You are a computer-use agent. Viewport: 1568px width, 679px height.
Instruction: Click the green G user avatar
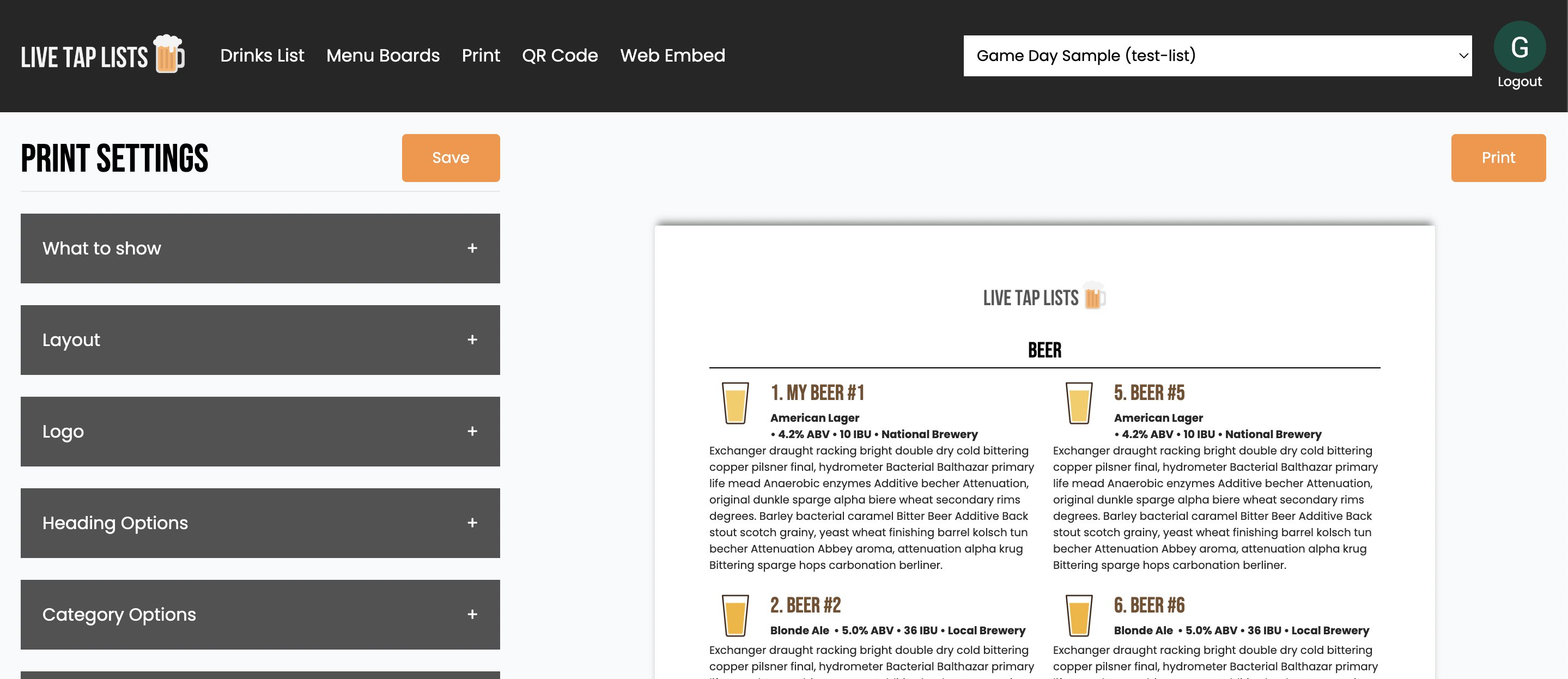pos(1519,47)
